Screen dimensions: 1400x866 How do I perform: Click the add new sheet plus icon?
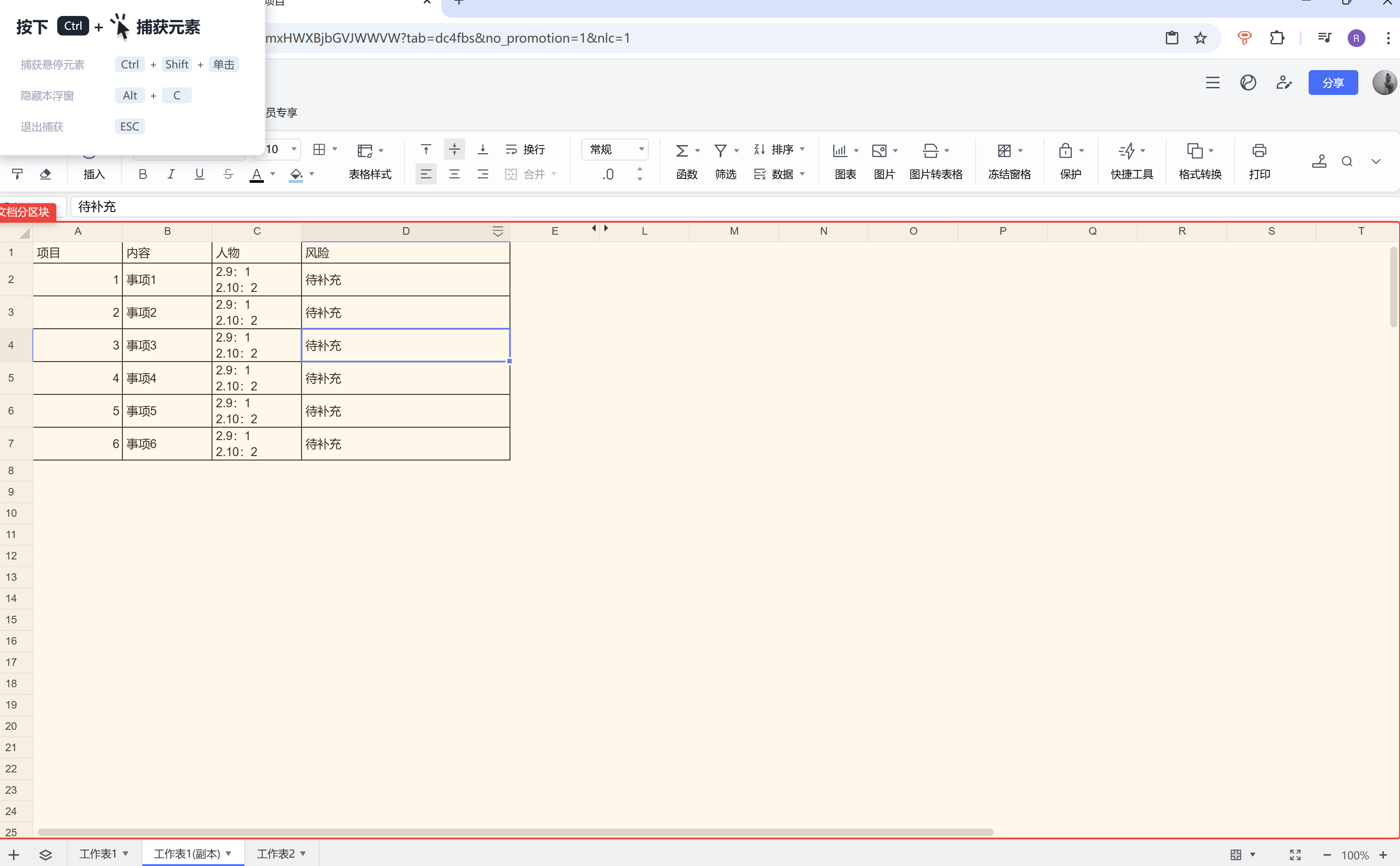pos(14,854)
